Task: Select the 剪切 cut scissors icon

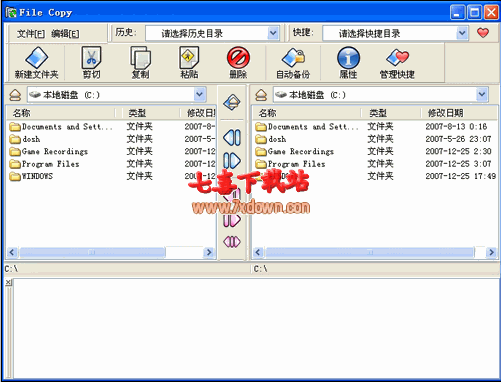Action: [x=91, y=58]
